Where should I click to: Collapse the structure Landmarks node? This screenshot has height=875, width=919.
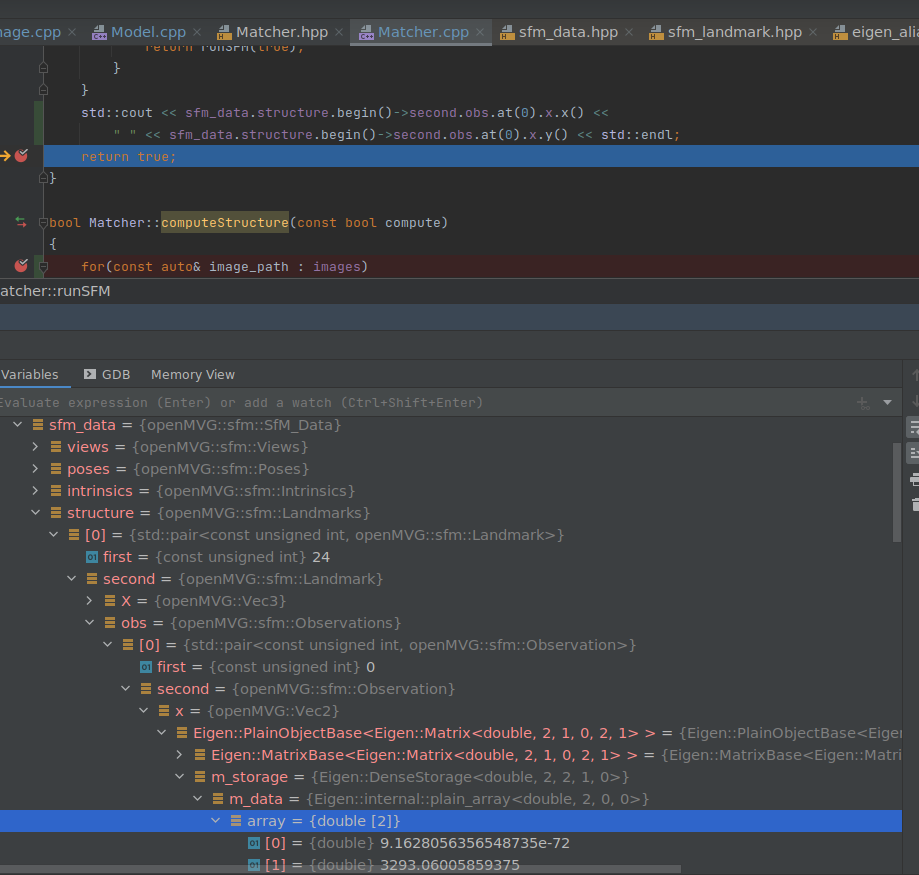(35, 512)
